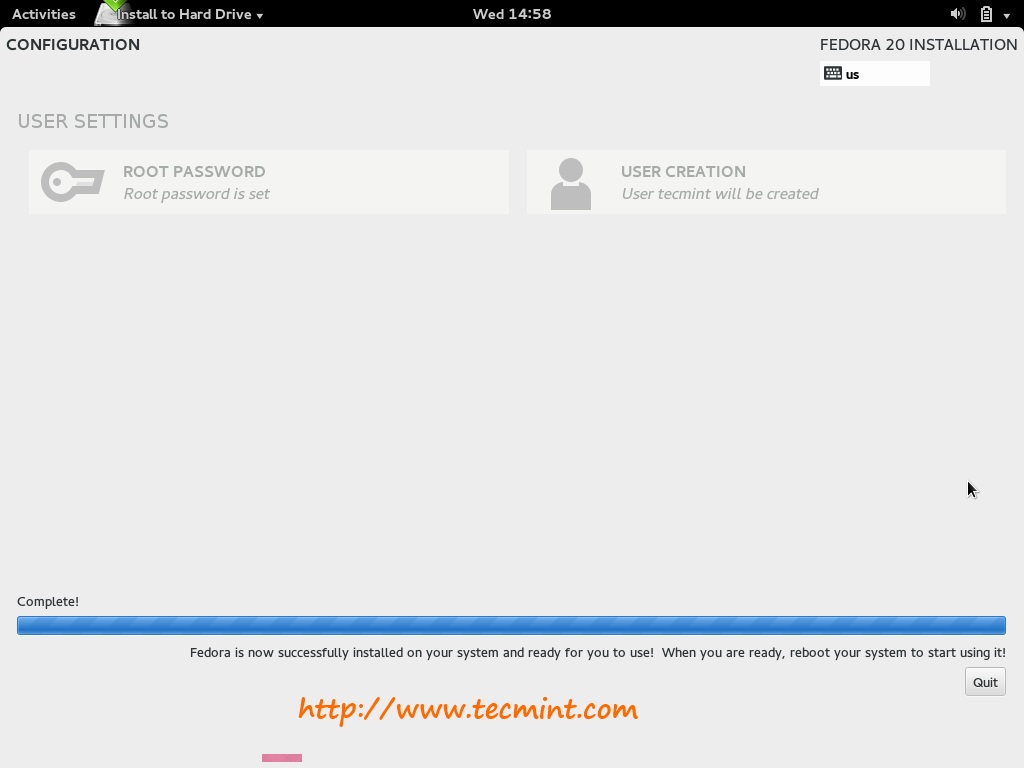Open the Activities overview

coord(44,14)
